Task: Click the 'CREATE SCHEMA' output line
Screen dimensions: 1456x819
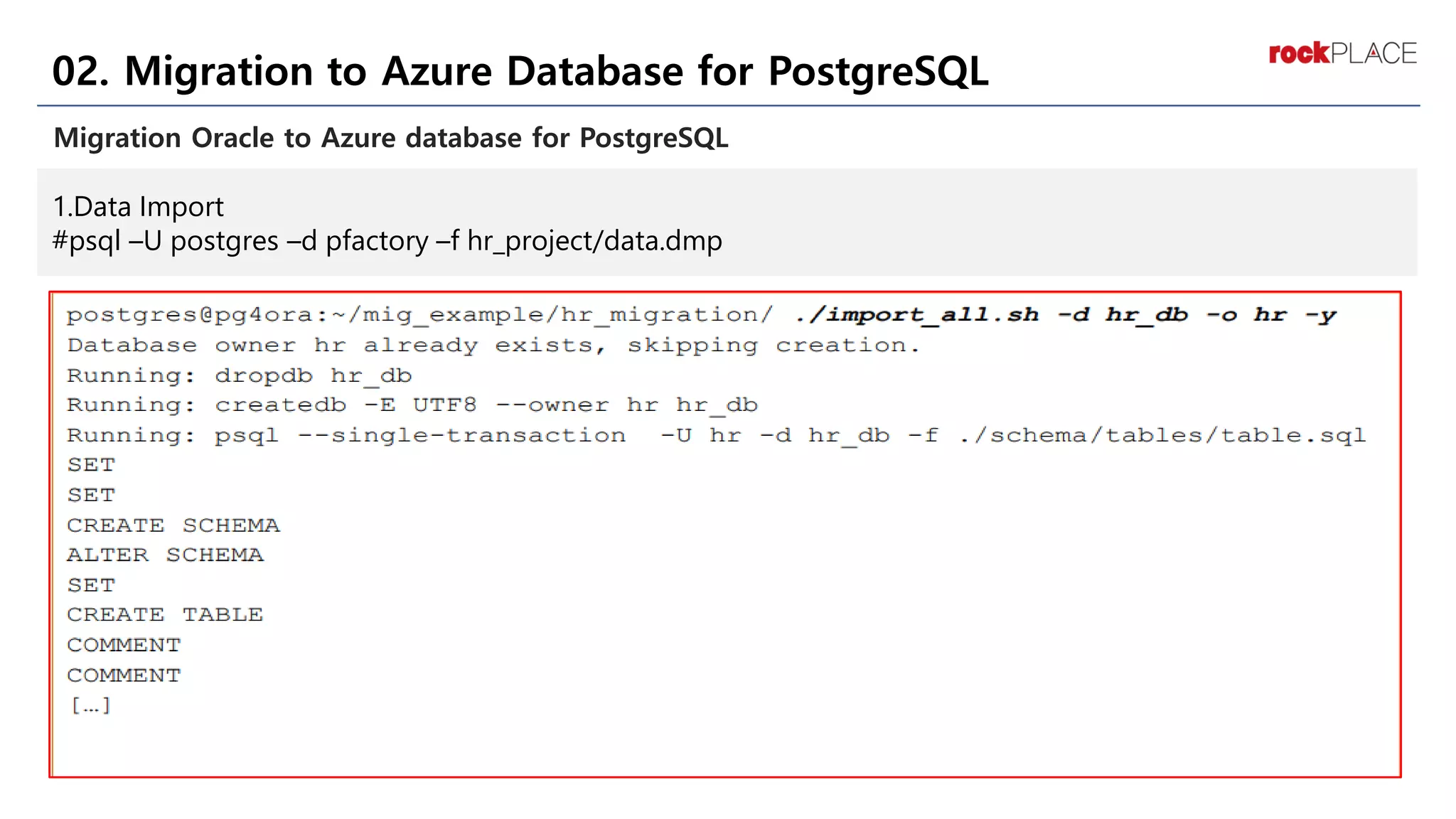Action: click(173, 525)
